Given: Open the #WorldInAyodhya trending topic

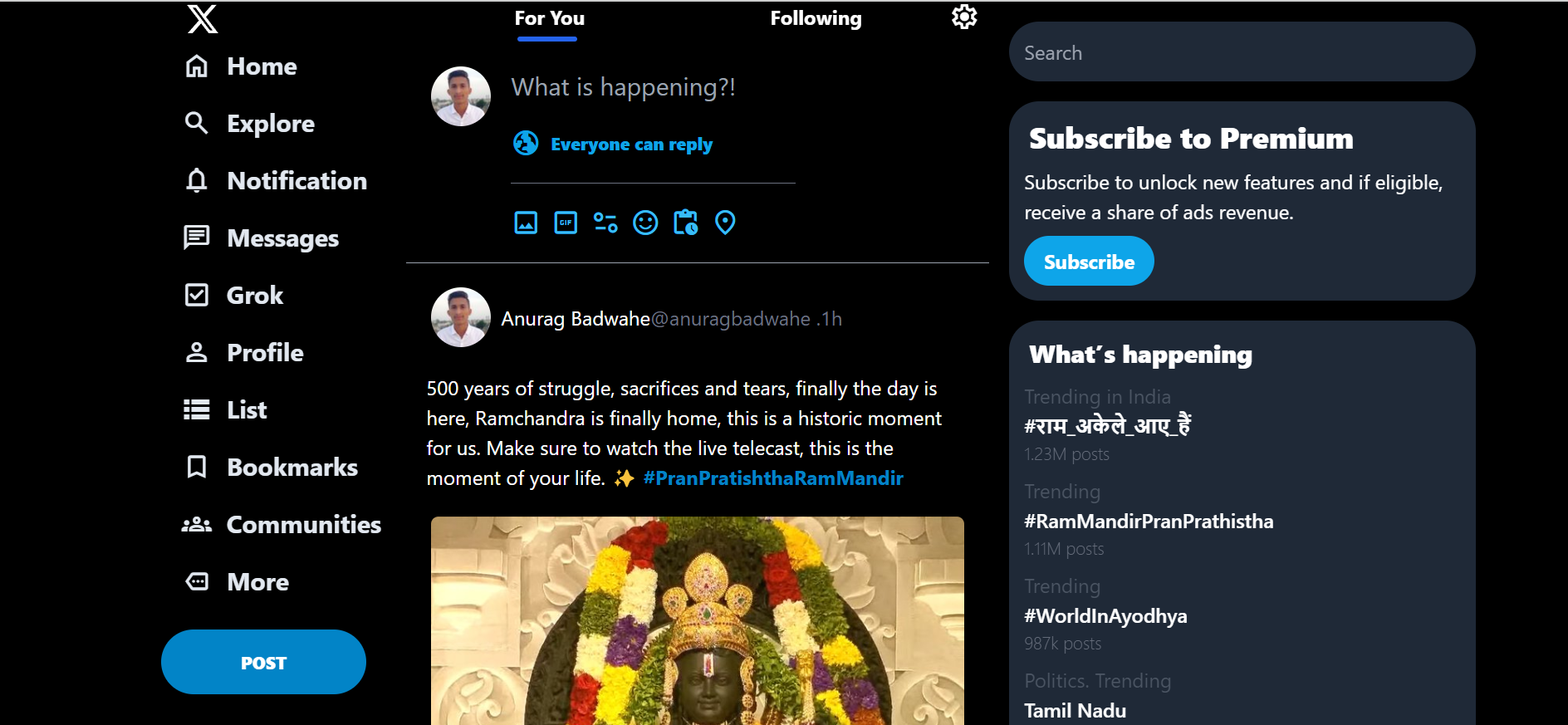Looking at the screenshot, I should [x=1105, y=616].
